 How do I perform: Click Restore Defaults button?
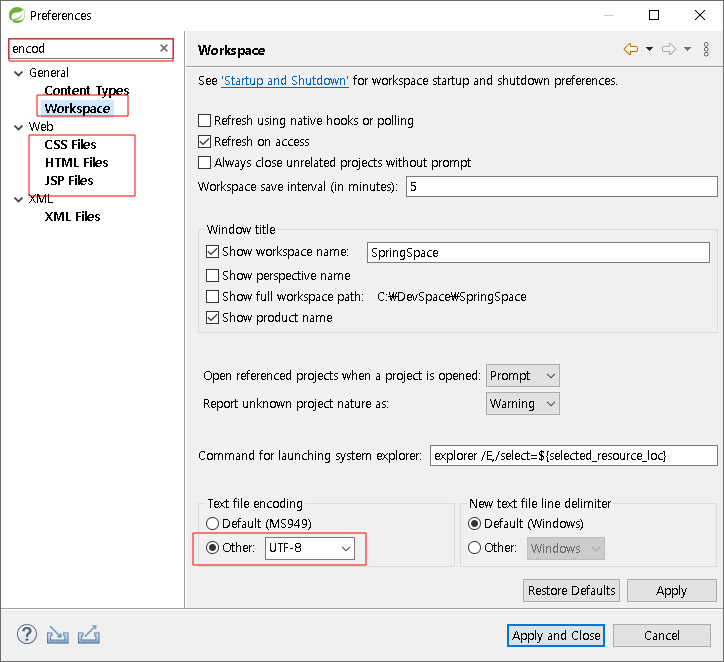point(572,590)
